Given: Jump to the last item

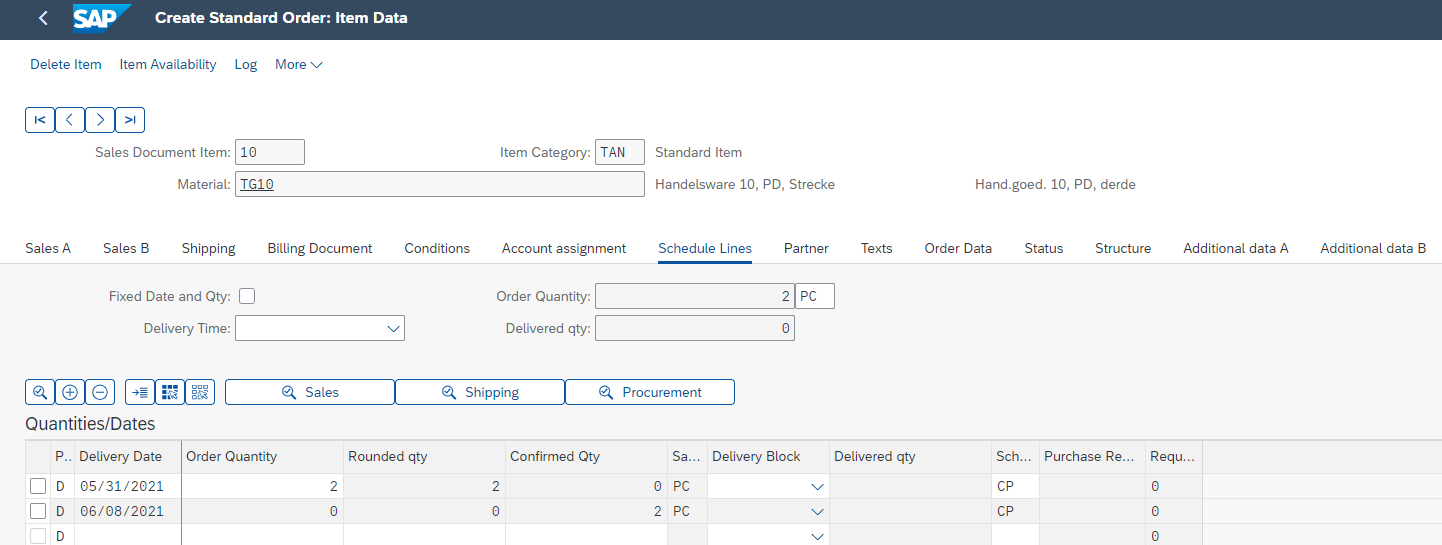Looking at the screenshot, I should click(x=130, y=120).
